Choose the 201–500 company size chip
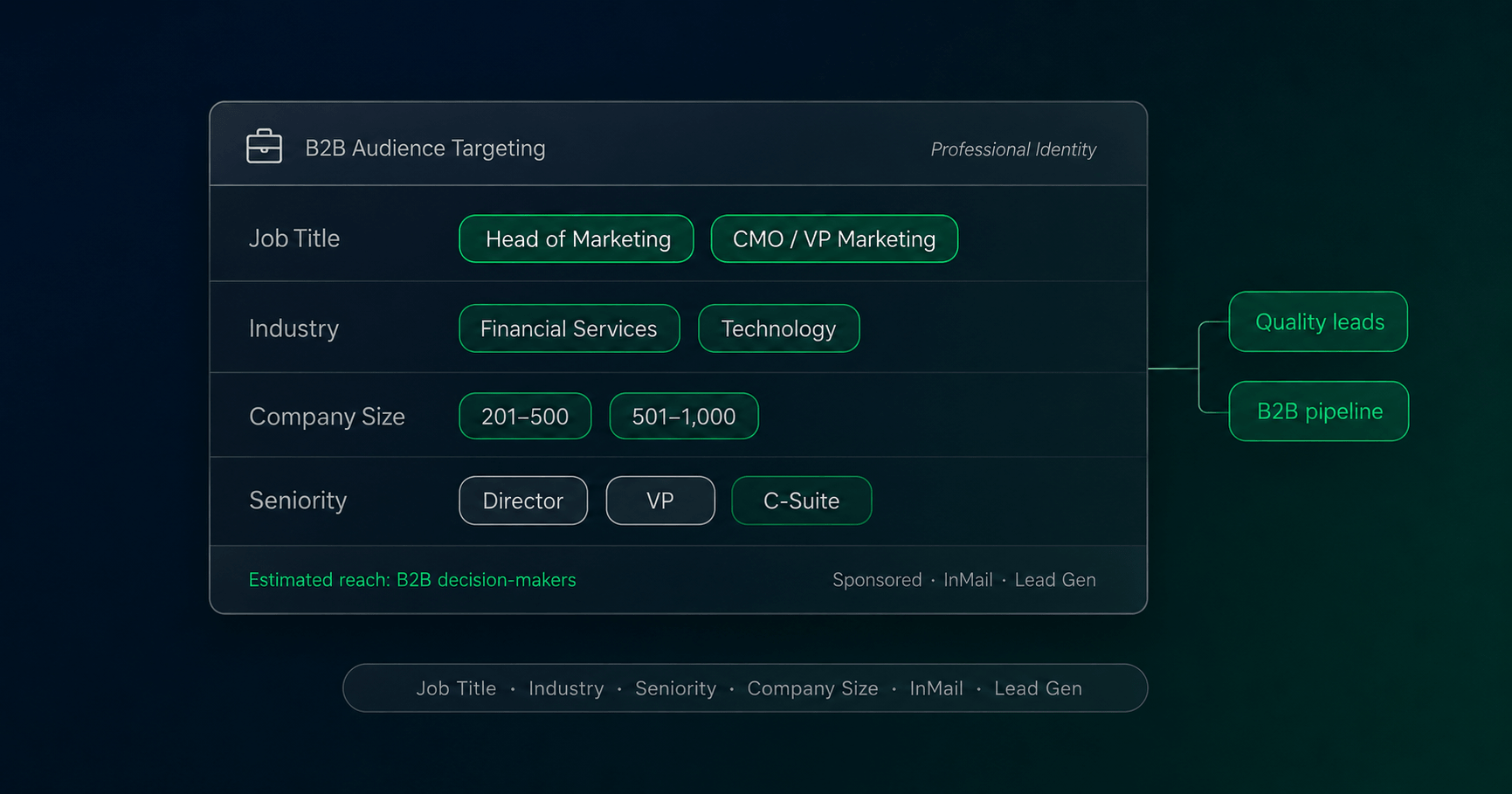Viewport: 1512px width, 794px height. pyautogui.click(x=525, y=416)
